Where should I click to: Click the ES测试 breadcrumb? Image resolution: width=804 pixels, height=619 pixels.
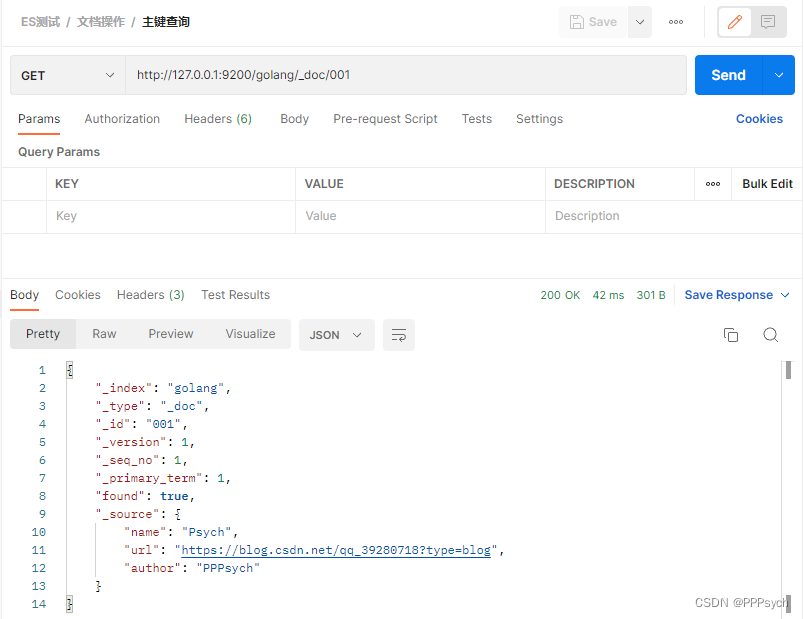pyautogui.click(x=40, y=22)
